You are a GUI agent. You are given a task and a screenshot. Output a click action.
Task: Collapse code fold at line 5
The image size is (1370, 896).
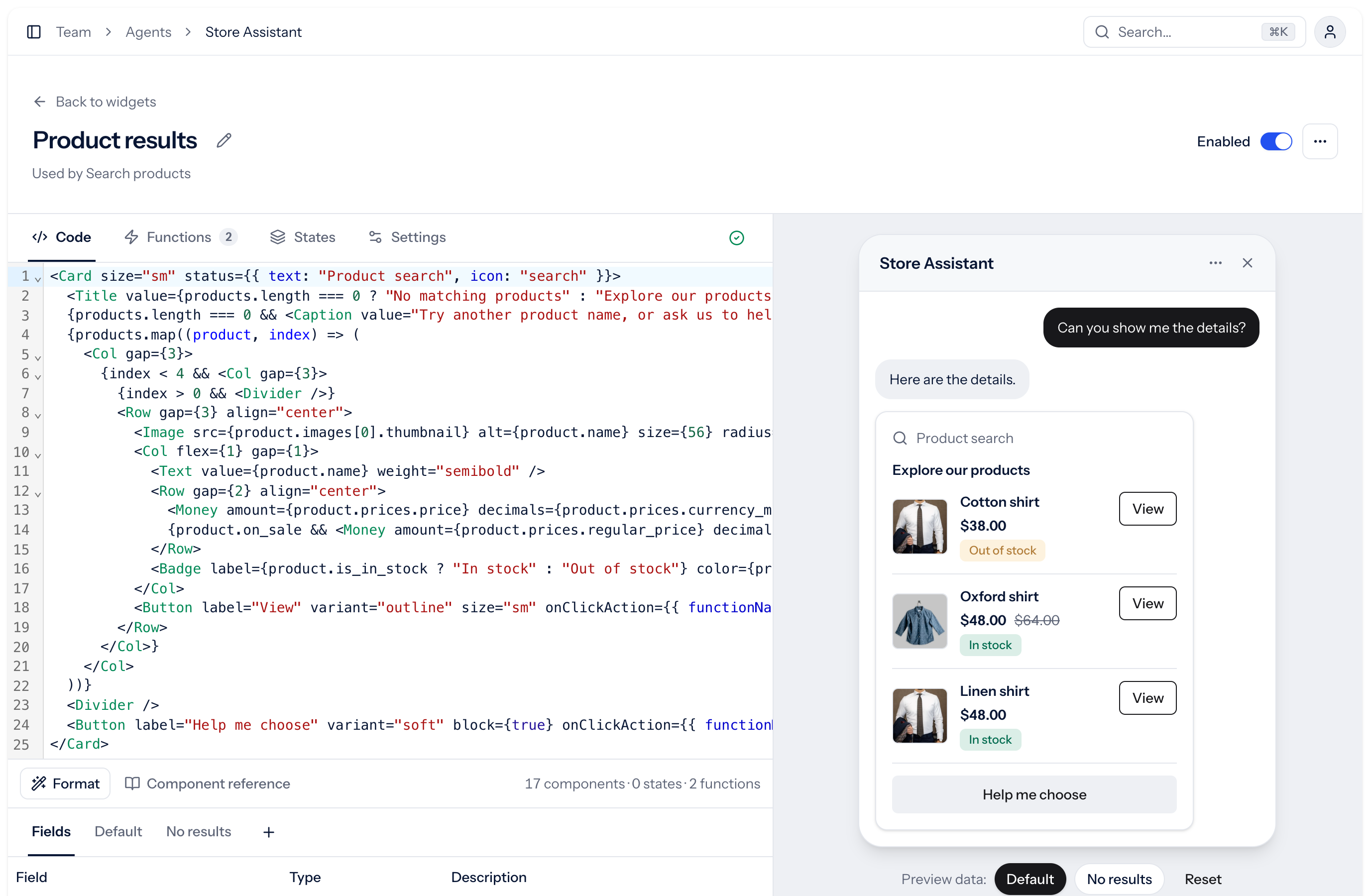coord(38,357)
